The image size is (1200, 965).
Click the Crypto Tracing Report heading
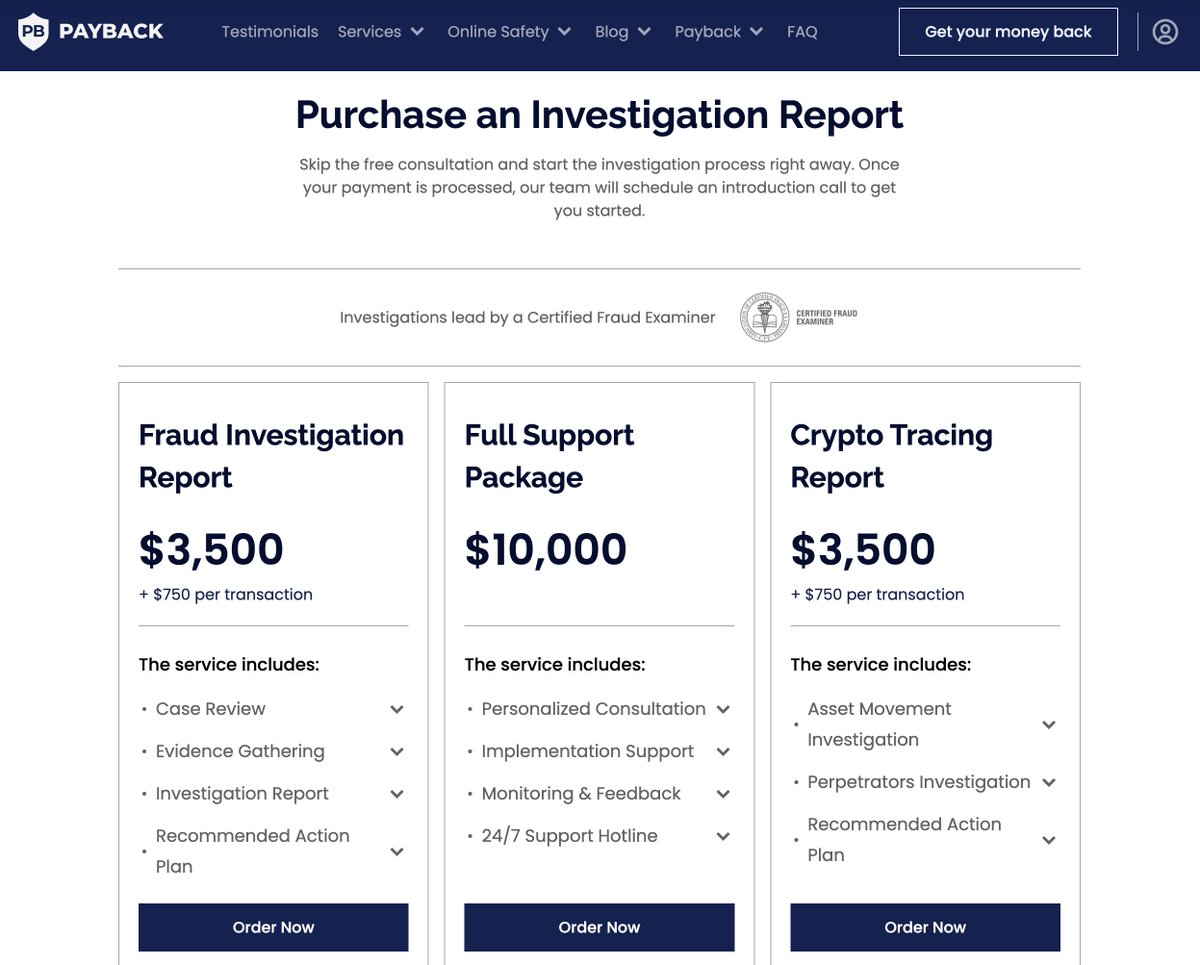click(x=891, y=456)
